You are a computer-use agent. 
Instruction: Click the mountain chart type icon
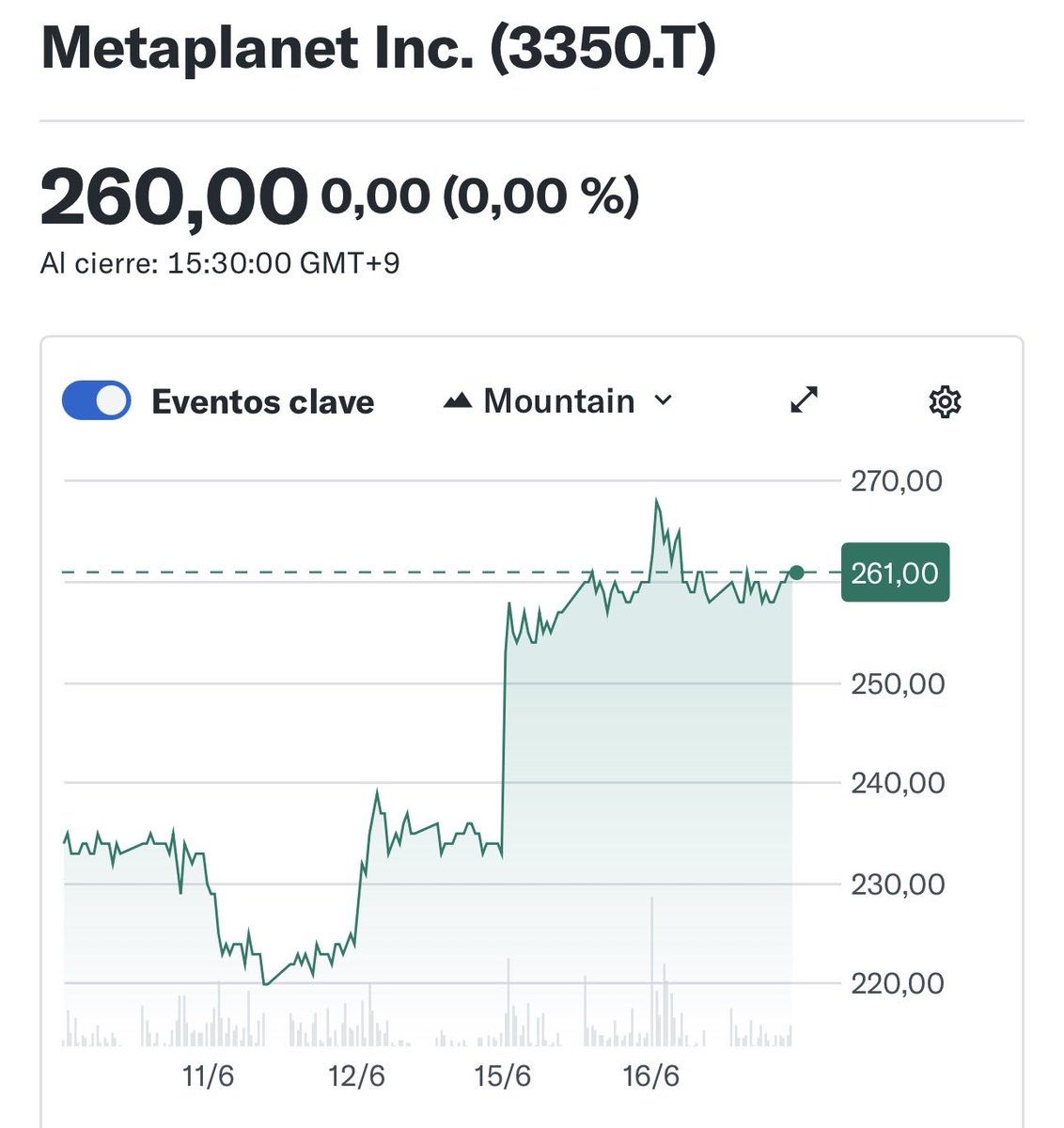tap(458, 401)
